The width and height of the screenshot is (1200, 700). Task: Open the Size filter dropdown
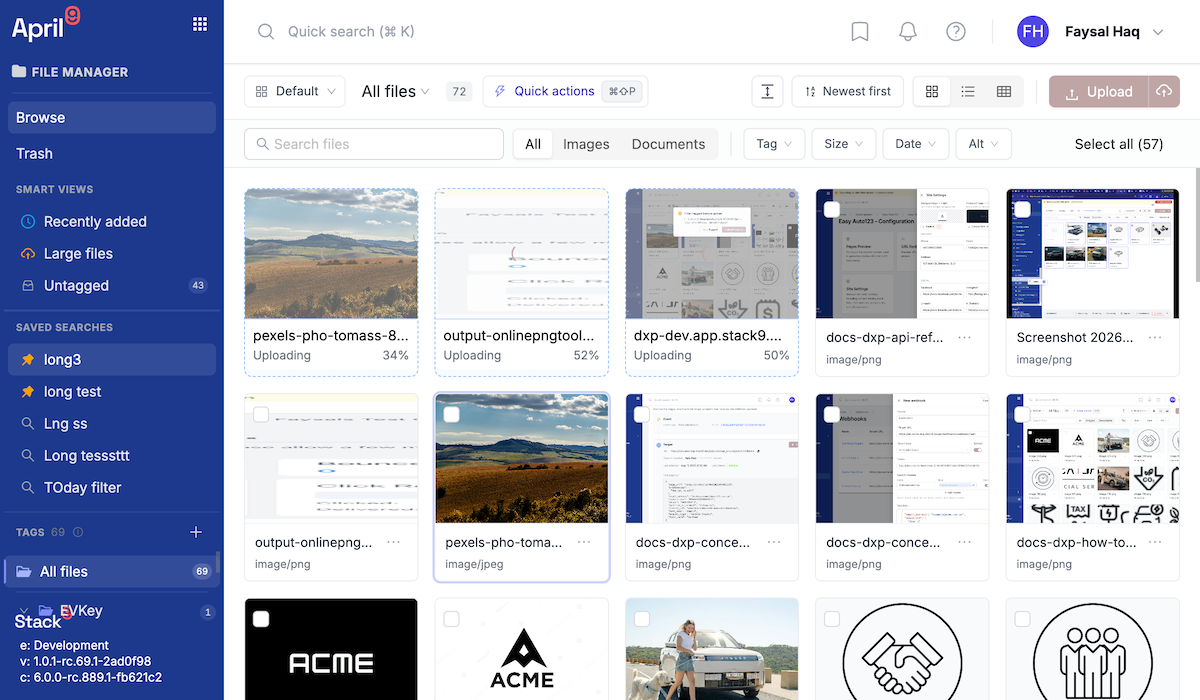(844, 144)
